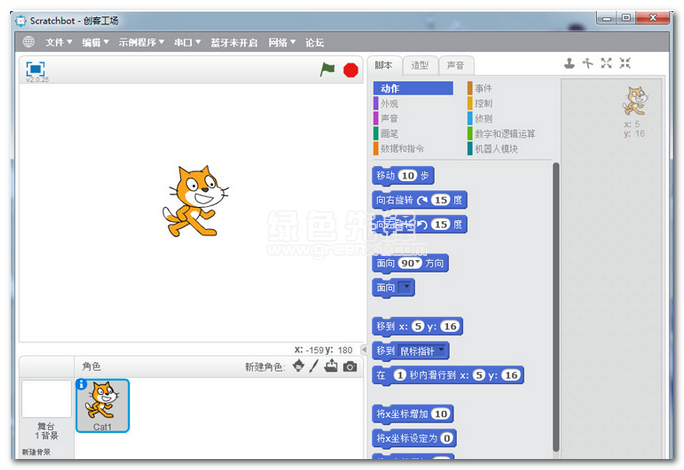This screenshot has height=470, width=684.
Task: Switch to the 造型 tab
Action: tap(420, 65)
